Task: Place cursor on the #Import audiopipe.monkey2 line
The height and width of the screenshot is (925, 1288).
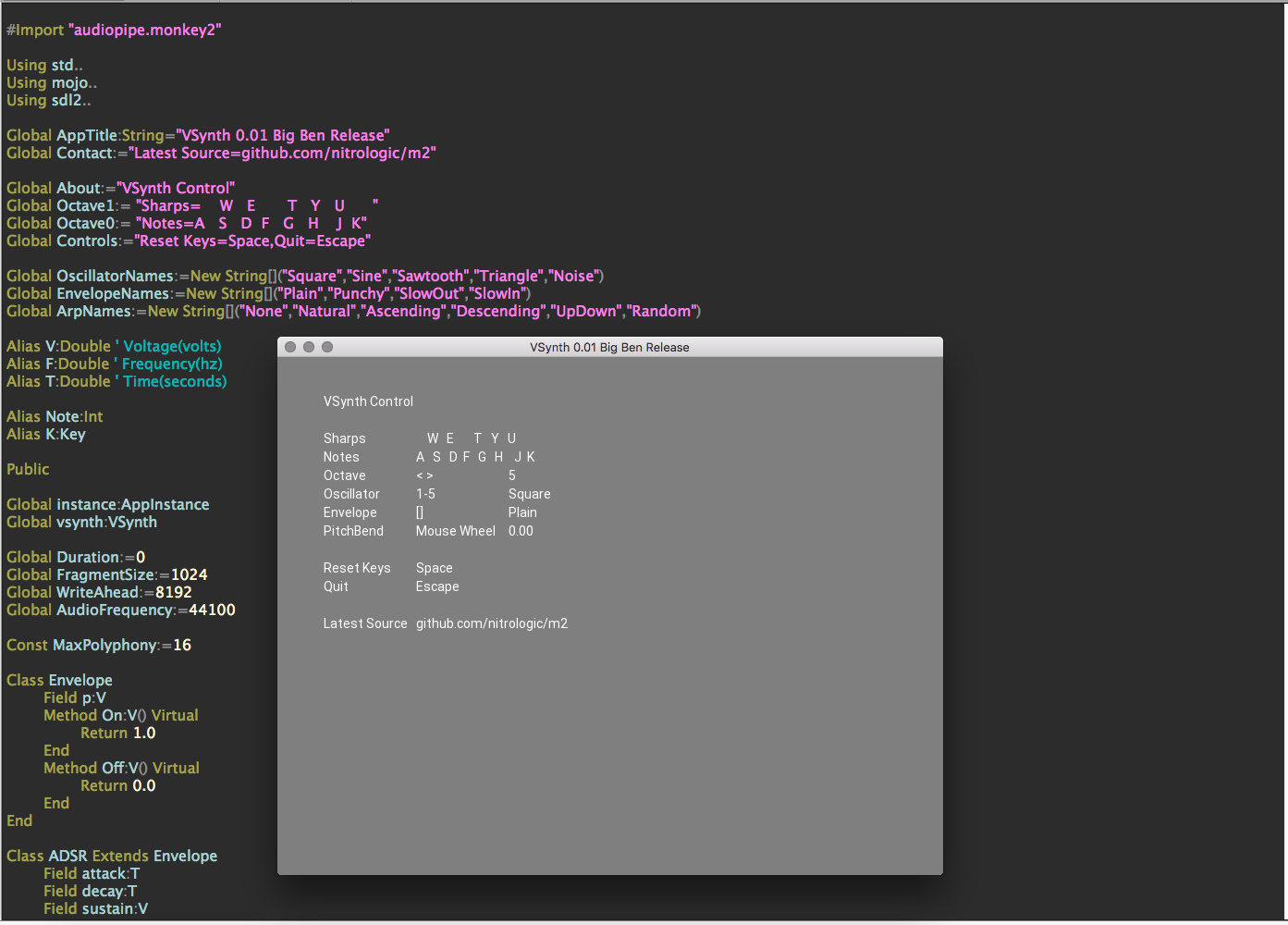Action: coord(114,30)
